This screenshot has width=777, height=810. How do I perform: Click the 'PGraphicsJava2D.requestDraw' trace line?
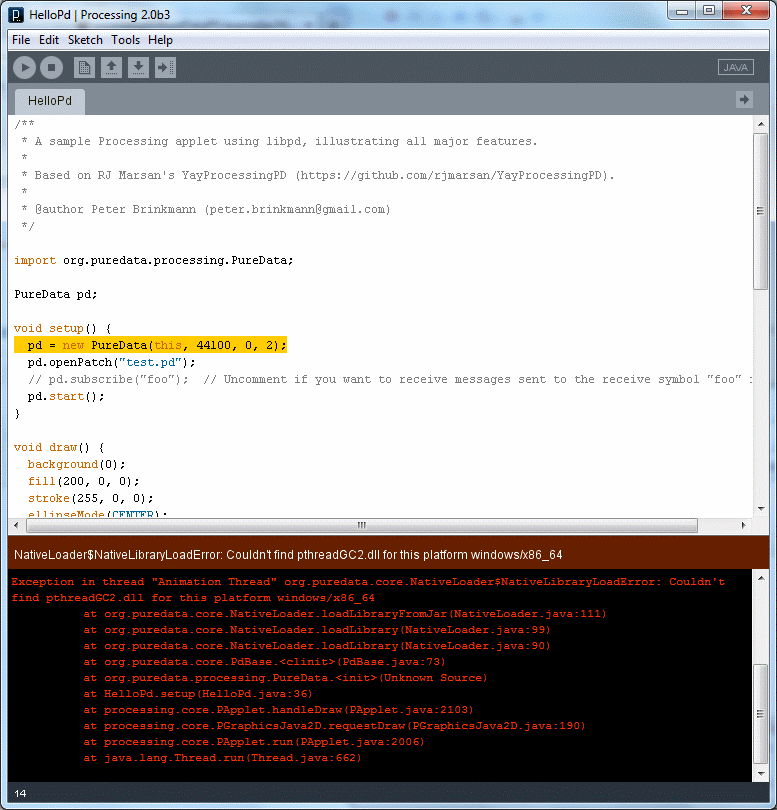tap(334, 726)
